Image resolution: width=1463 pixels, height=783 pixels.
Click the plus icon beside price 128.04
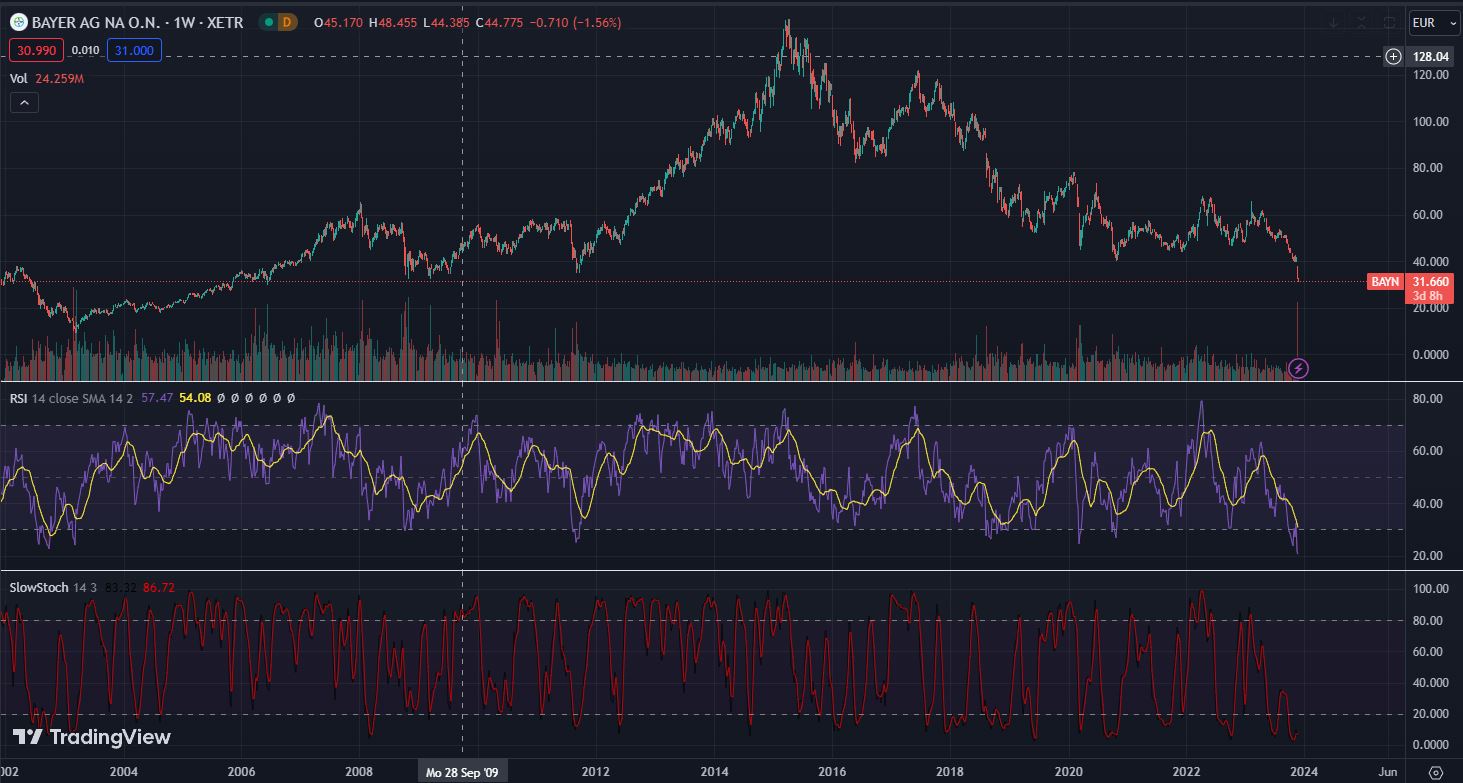[1393, 57]
